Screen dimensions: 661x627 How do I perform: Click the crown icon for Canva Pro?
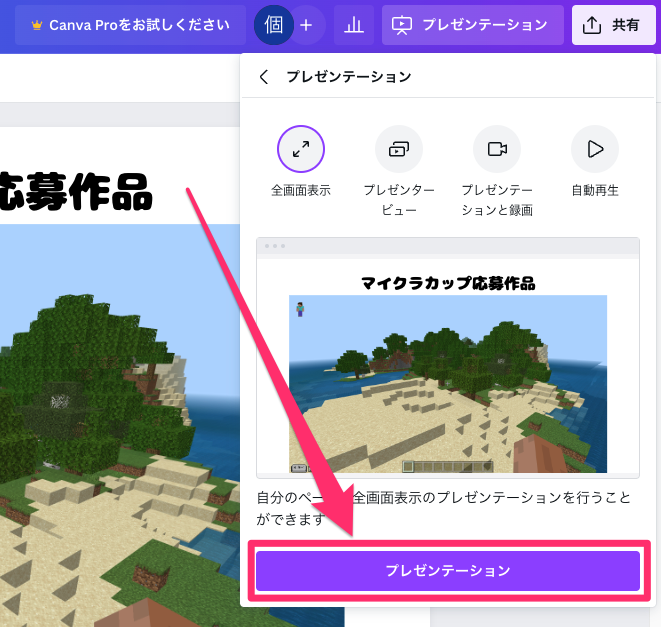[36, 25]
